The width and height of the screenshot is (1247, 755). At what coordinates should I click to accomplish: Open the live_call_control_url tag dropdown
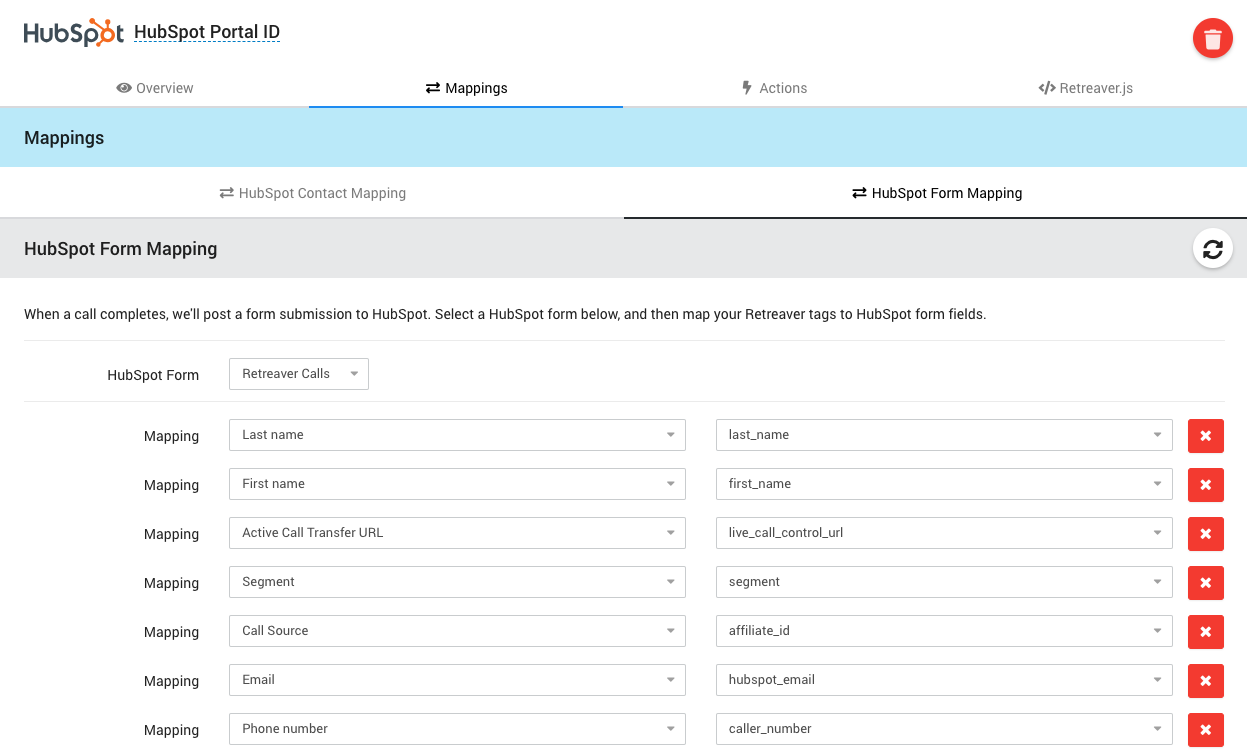point(943,533)
